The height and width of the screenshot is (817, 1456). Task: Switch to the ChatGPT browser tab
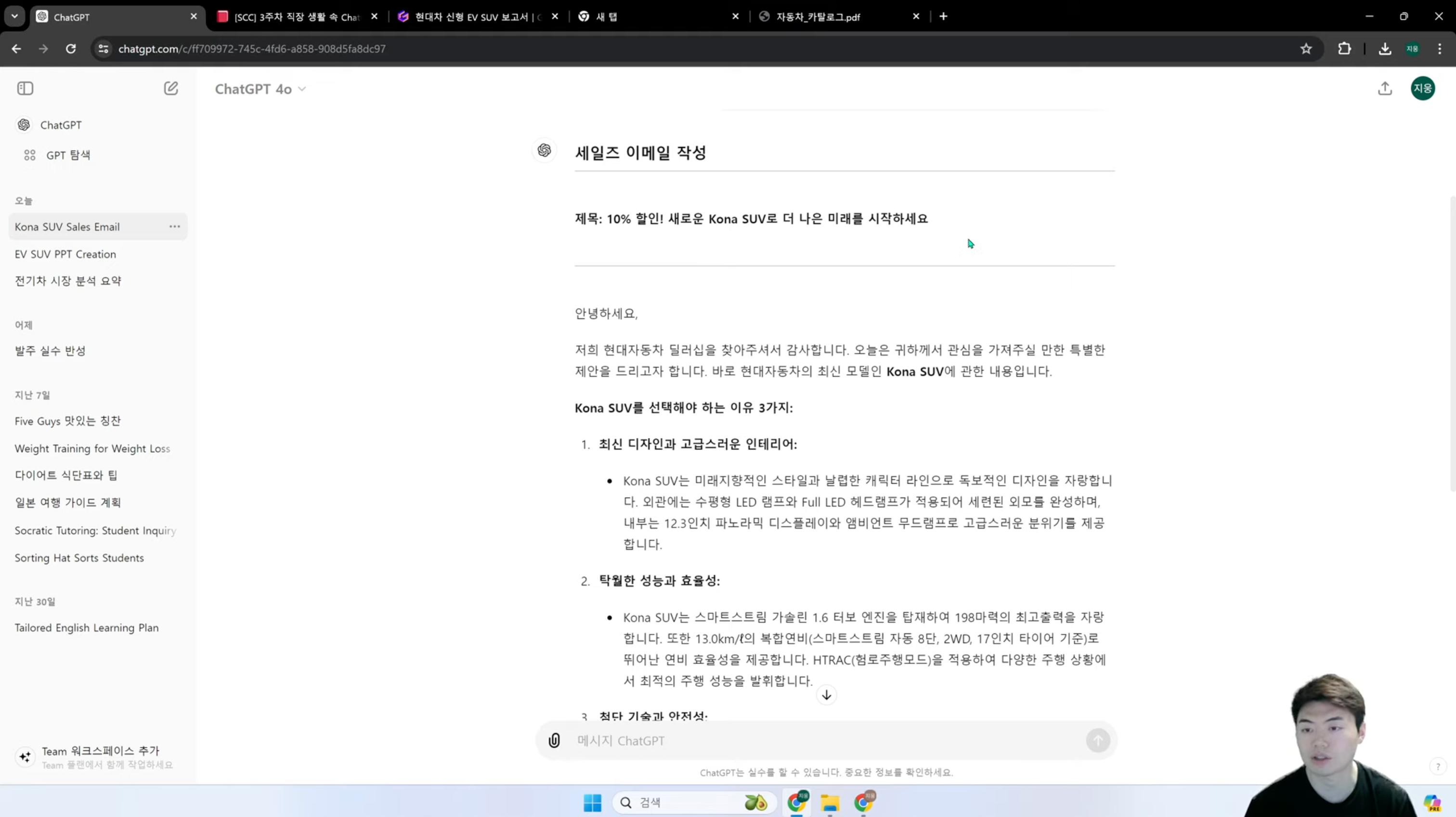117,17
